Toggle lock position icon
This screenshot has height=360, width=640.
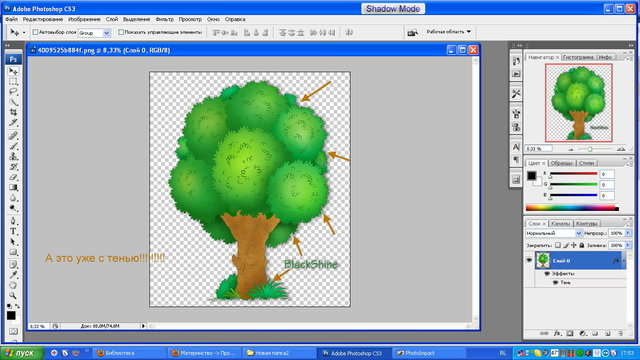tap(574, 245)
